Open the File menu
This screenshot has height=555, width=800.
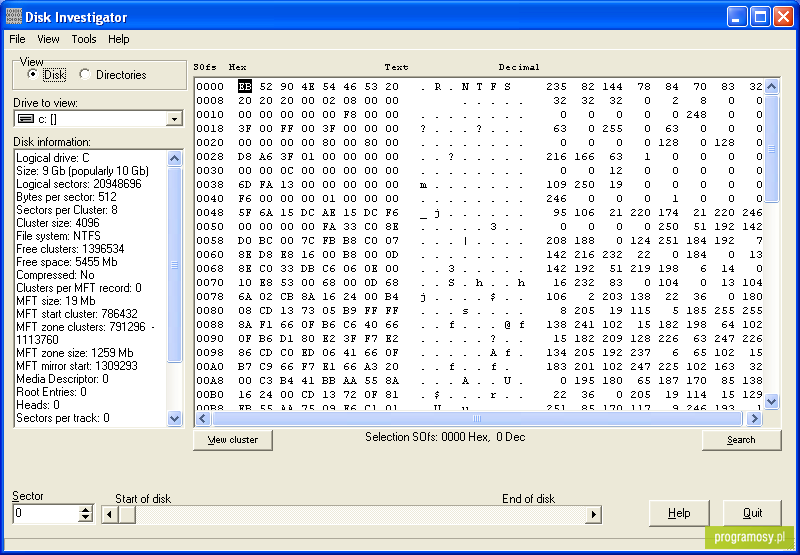[17, 39]
